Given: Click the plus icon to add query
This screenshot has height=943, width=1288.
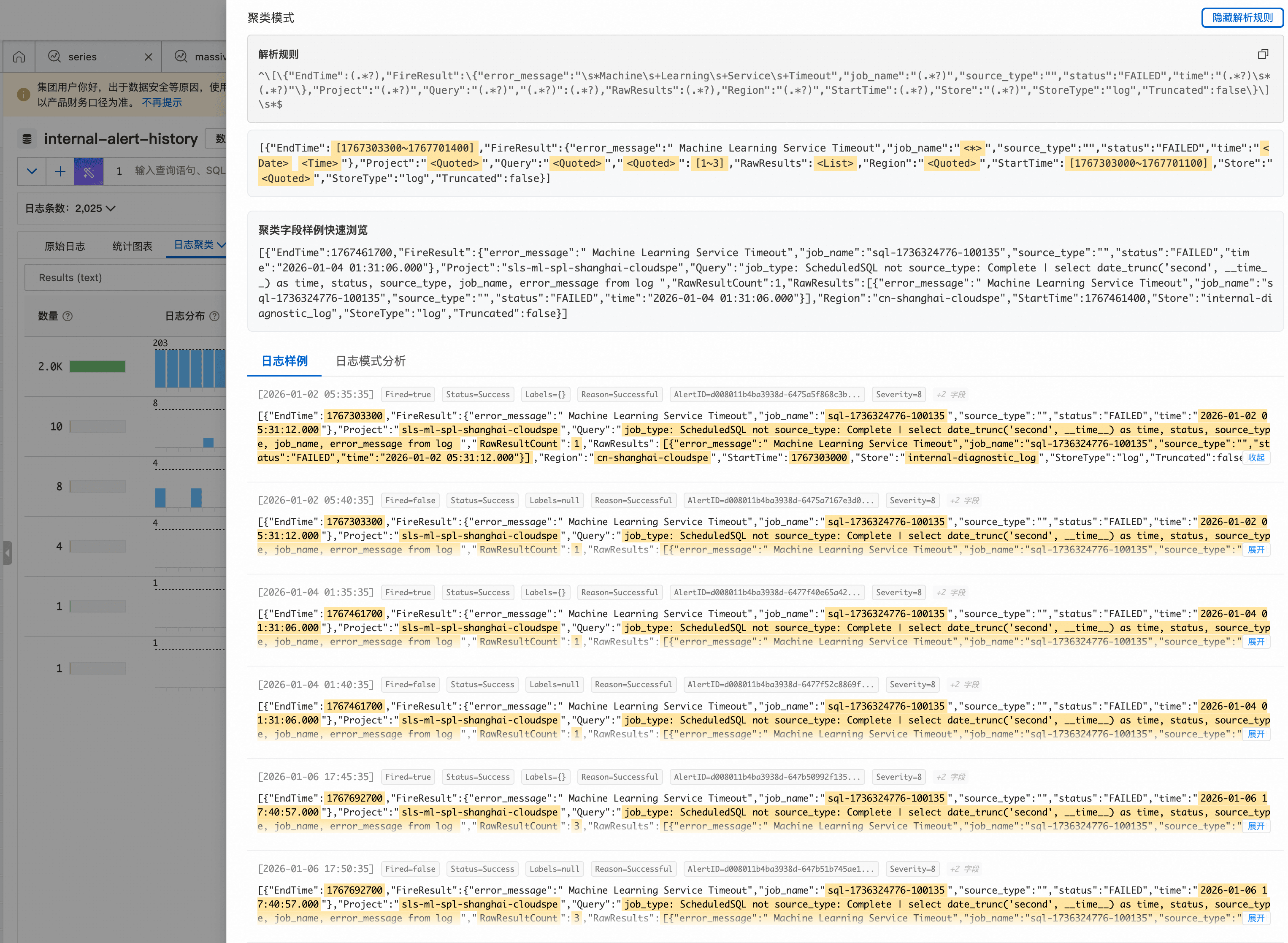Looking at the screenshot, I should click(x=60, y=171).
